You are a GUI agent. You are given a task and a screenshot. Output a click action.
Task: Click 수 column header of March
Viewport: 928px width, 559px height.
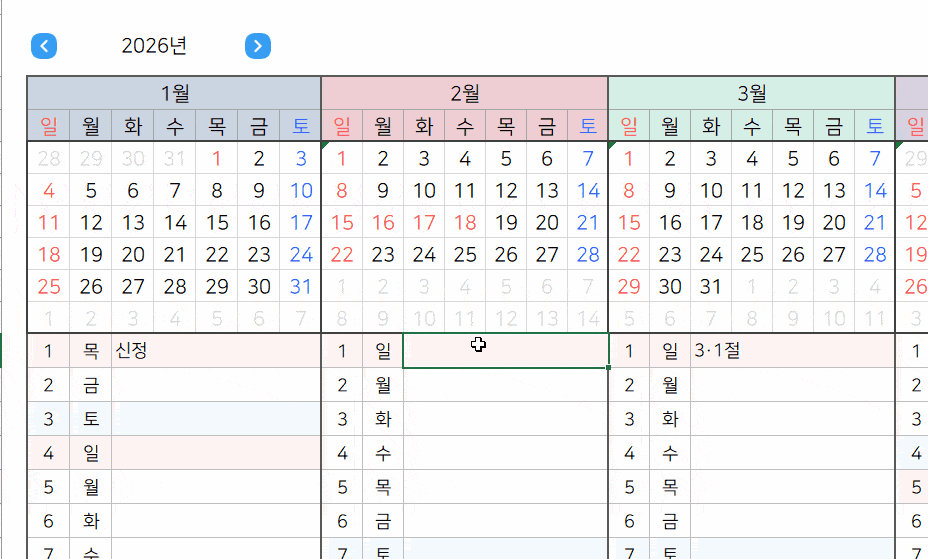pyautogui.click(x=752, y=125)
